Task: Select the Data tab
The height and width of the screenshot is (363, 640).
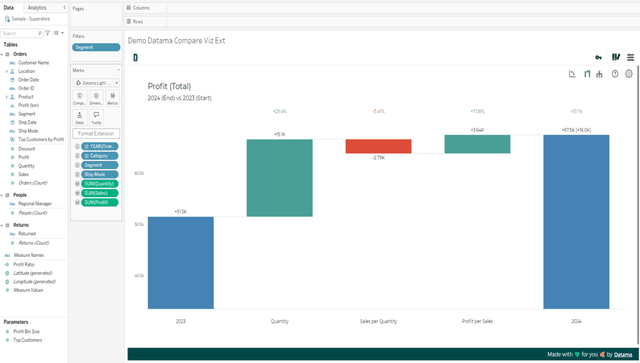Action: pos(8,8)
